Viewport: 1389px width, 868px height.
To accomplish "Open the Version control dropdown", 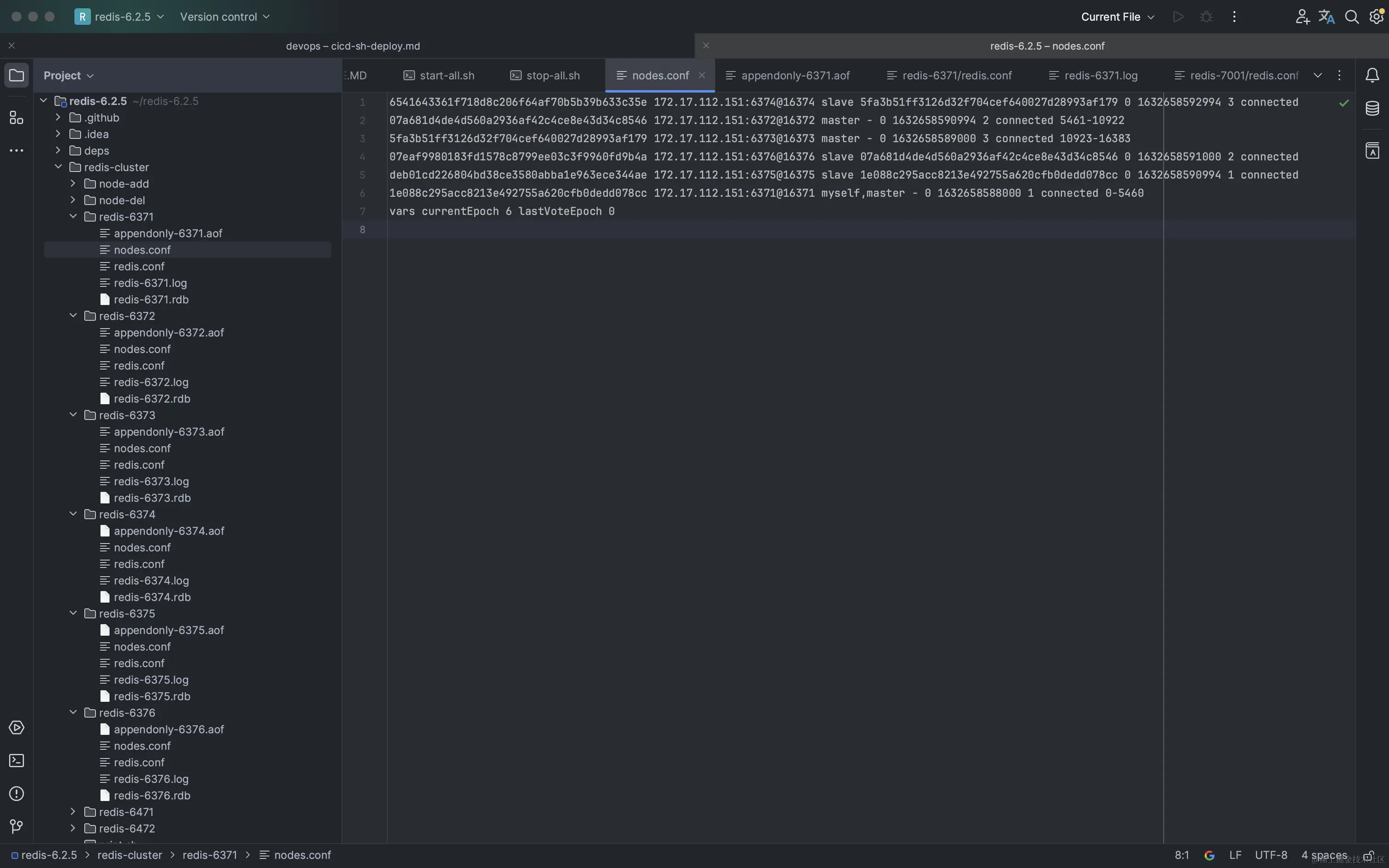I will click(x=225, y=17).
